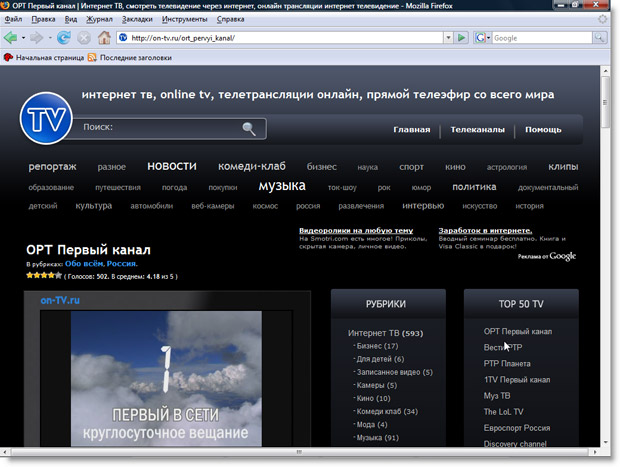Open the Инструменты menu
Screen dimensions: 620x467
184,19
